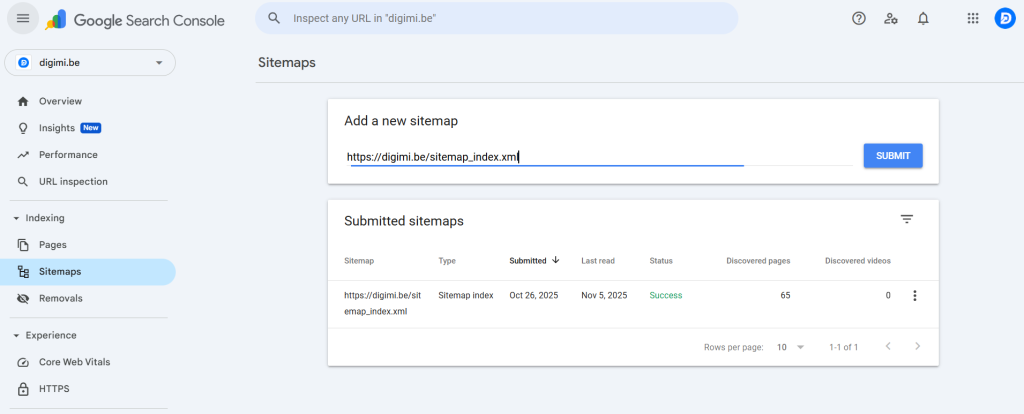The image size is (1024, 414).
Task: Open the Help icon
Action: coord(859,19)
